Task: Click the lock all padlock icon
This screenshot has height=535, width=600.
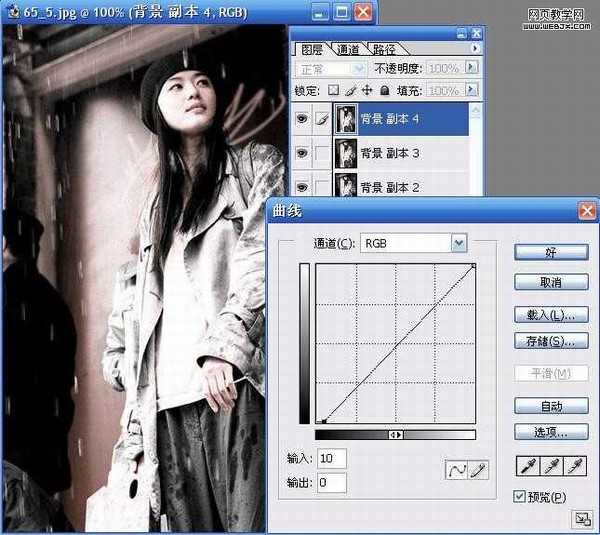Action: 383,90
